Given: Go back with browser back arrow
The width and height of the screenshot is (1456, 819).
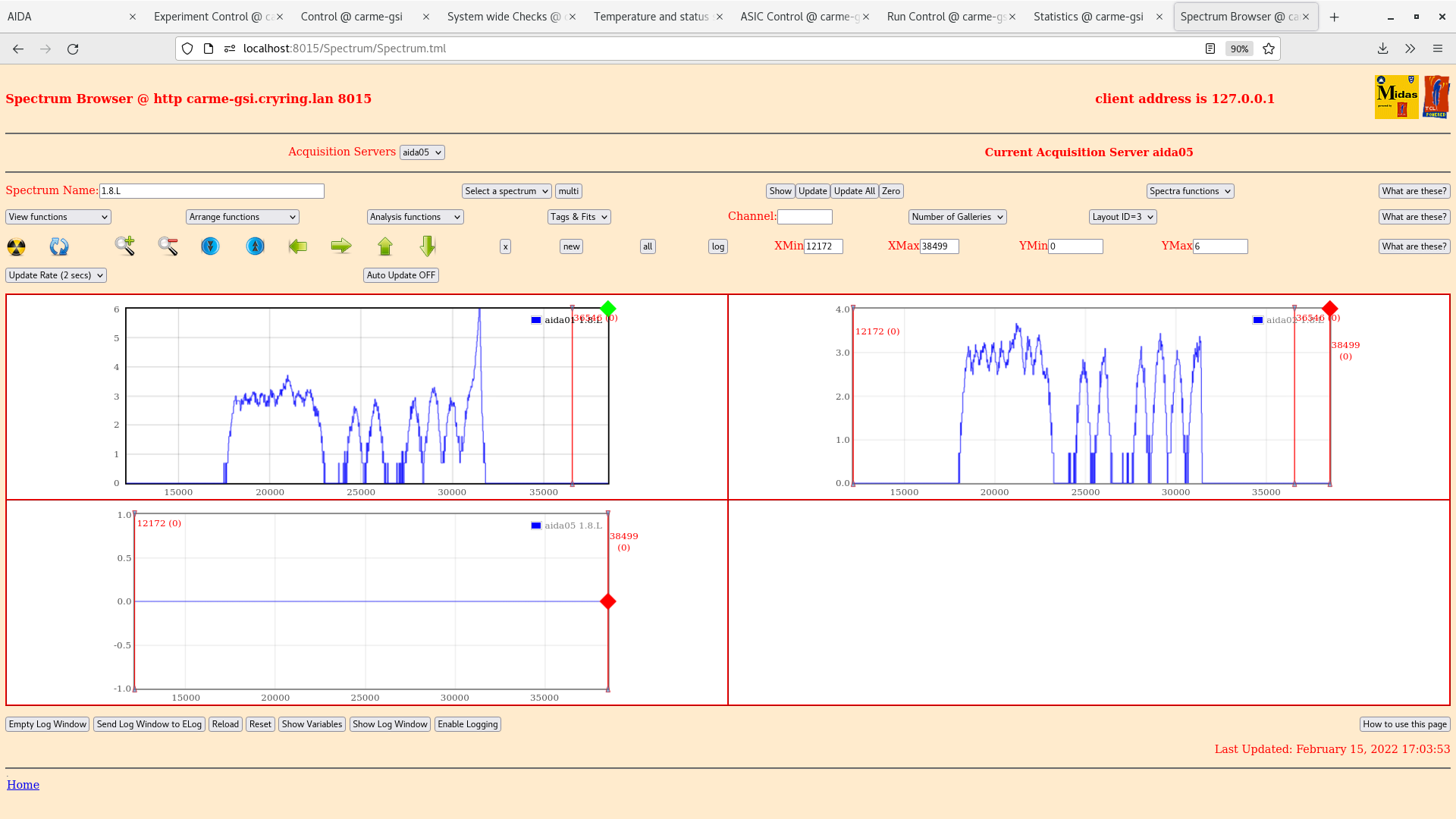Looking at the screenshot, I should [x=18, y=49].
